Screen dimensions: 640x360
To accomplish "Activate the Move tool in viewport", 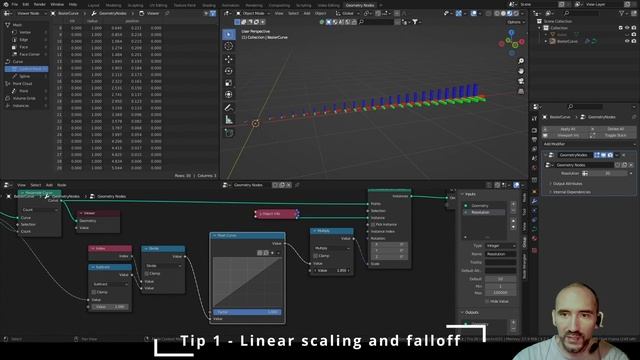I will [229, 59].
